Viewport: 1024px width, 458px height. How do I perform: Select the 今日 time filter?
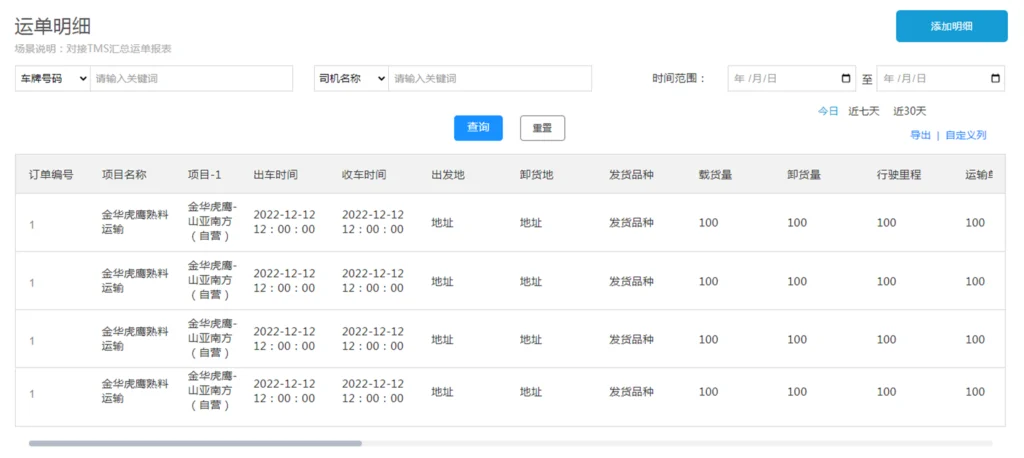point(828,111)
